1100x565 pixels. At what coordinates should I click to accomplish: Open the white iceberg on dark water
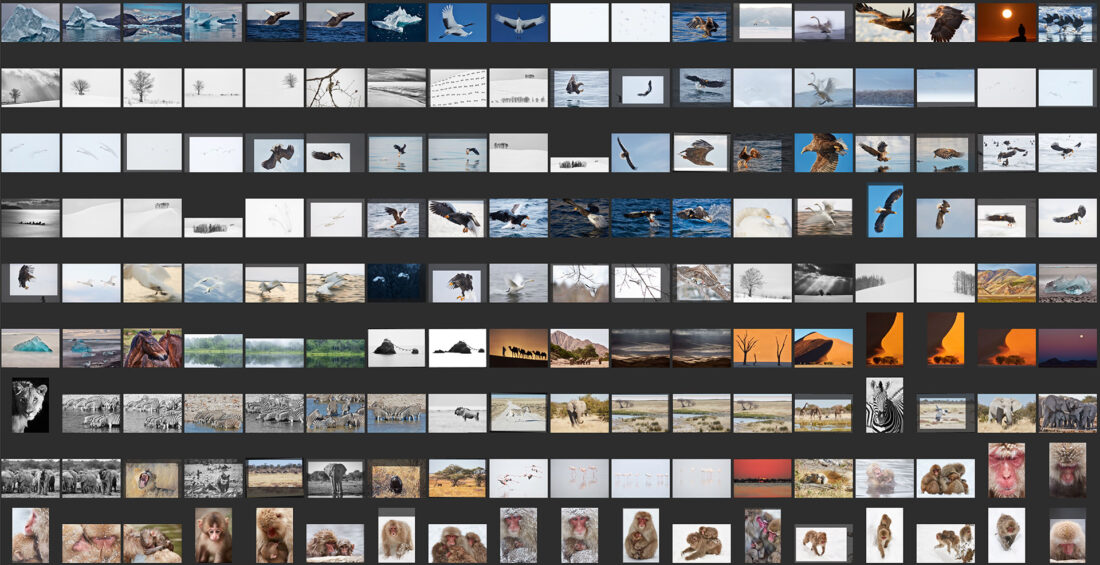tap(396, 22)
